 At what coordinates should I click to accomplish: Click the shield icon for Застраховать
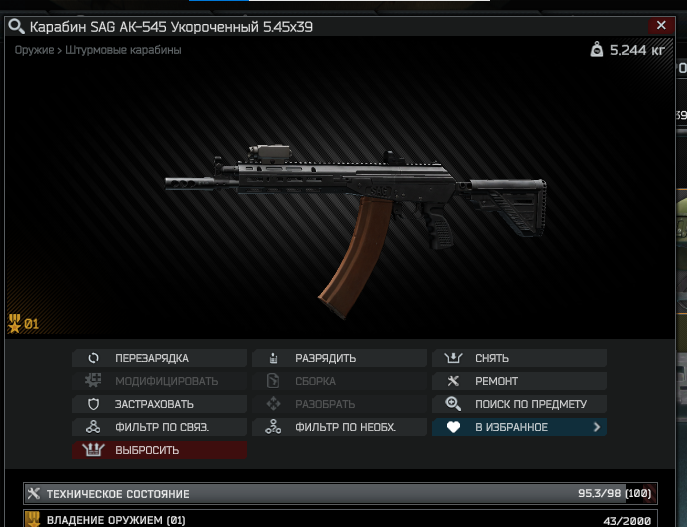[x=93, y=404]
